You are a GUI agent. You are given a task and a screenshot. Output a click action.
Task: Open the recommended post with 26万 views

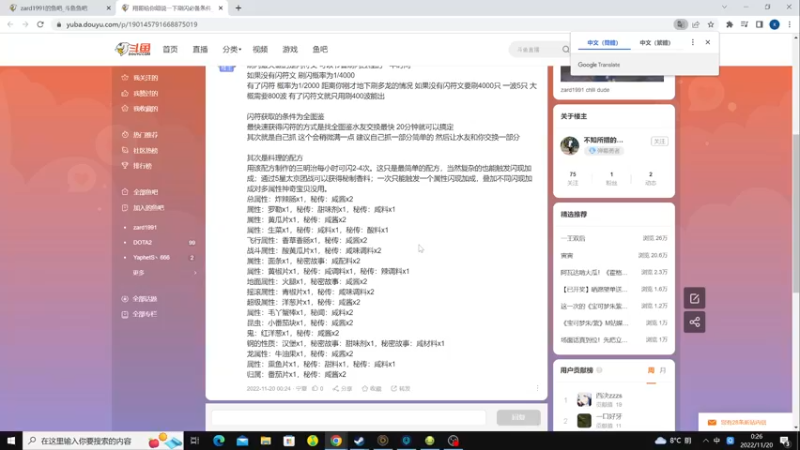tap(614, 238)
